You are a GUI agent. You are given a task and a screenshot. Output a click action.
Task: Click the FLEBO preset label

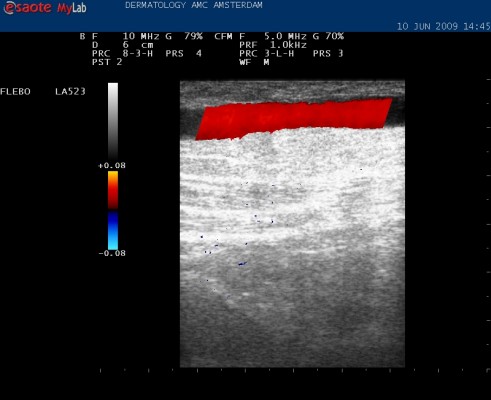[x=15, y=91]
